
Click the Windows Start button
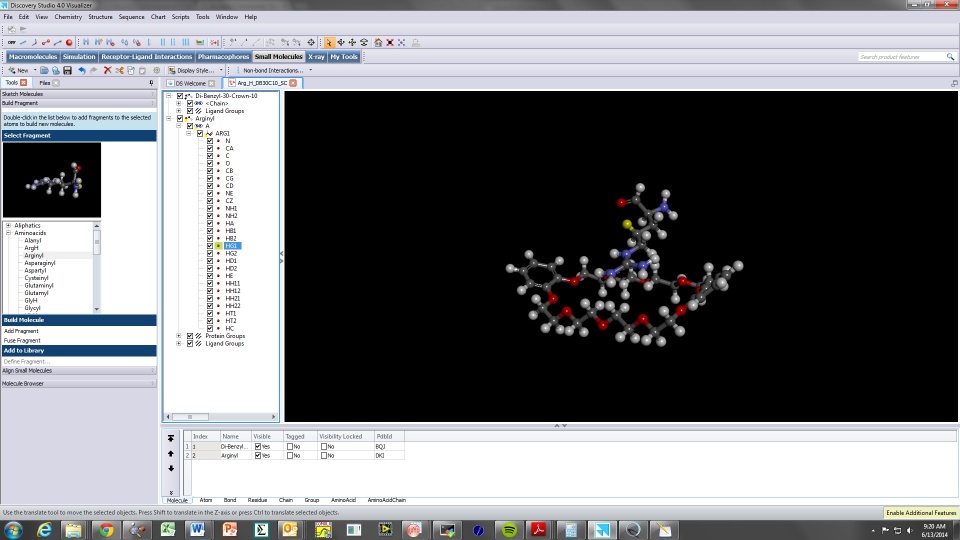pos(13,530)
